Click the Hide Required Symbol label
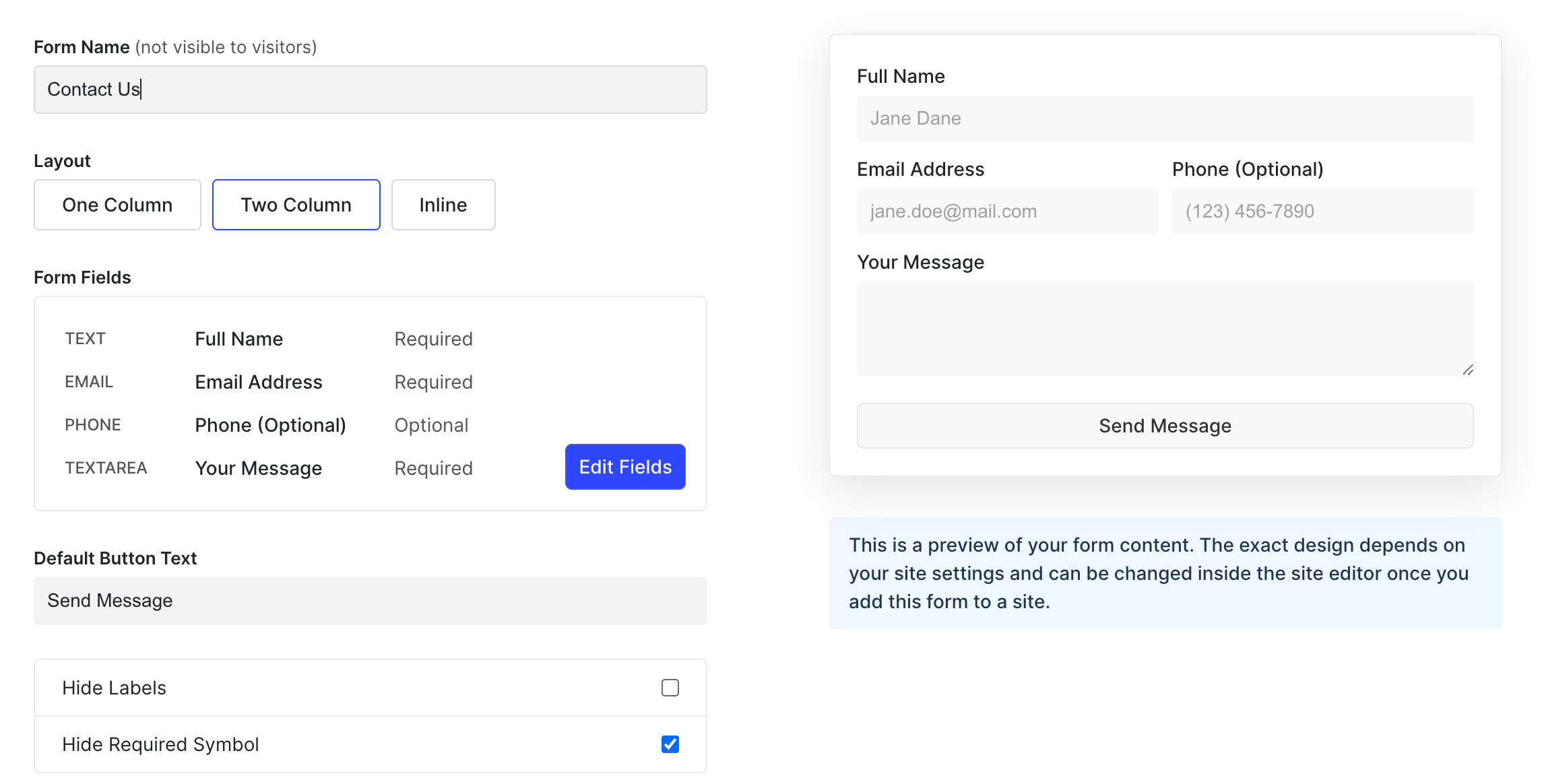The image size is (1544, 784). click(160, 744)
